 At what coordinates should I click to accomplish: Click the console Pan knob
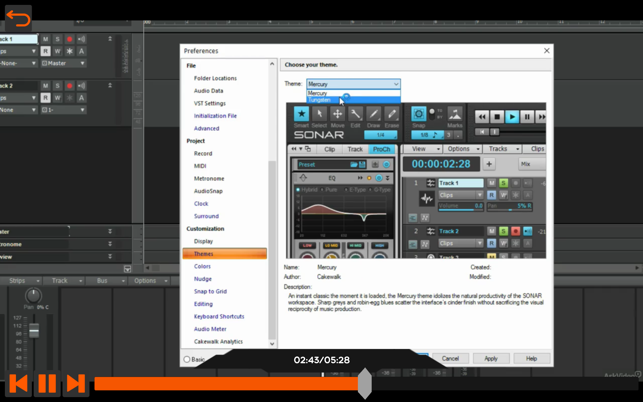click(33, 295)
